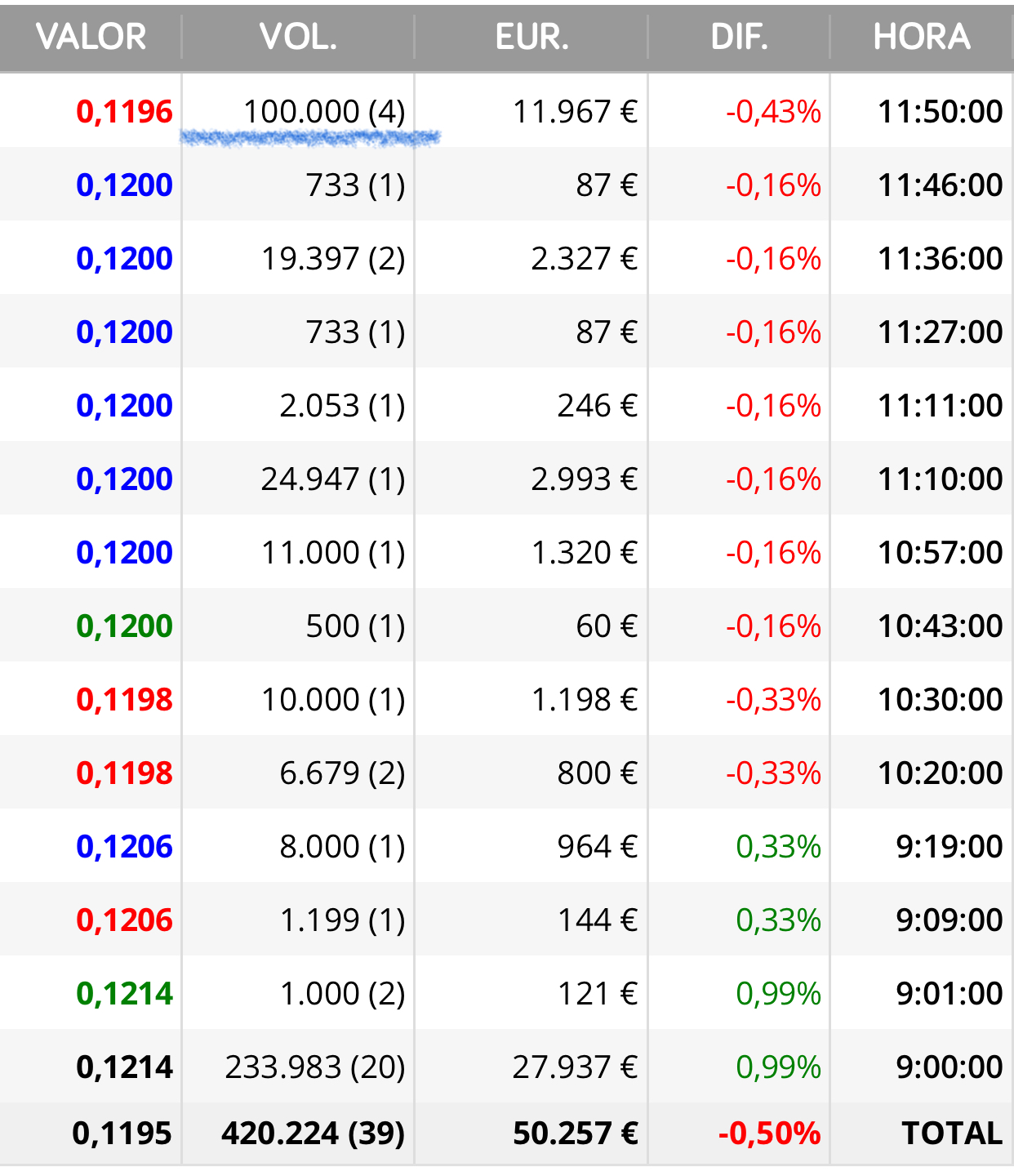Select the time 11:50:00
The width and height of the screenshot is (1014, 1176).
[941, 112]
